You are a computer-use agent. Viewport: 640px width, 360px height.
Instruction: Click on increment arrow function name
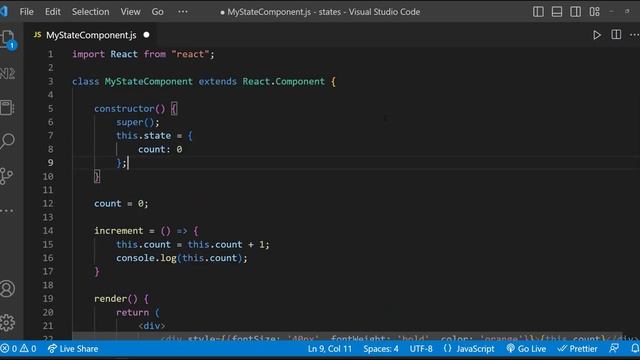pyautogui.click(x=118, y=231)
